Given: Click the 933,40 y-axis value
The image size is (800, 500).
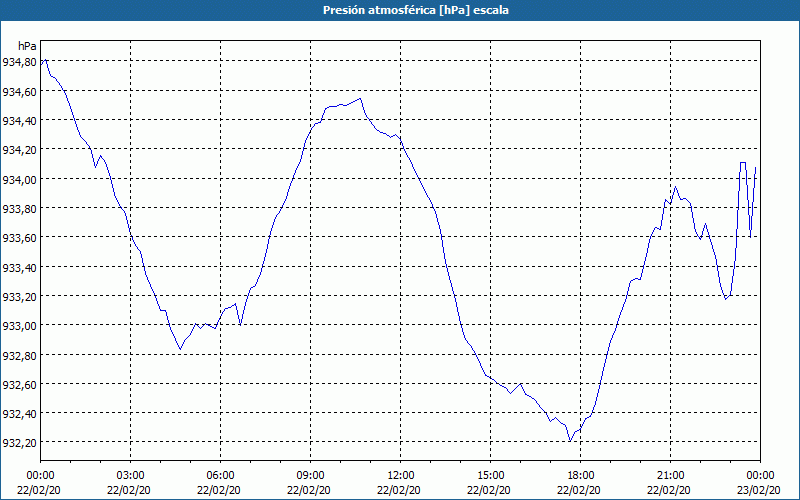Looking at the screenshot, I should point(19,267).
